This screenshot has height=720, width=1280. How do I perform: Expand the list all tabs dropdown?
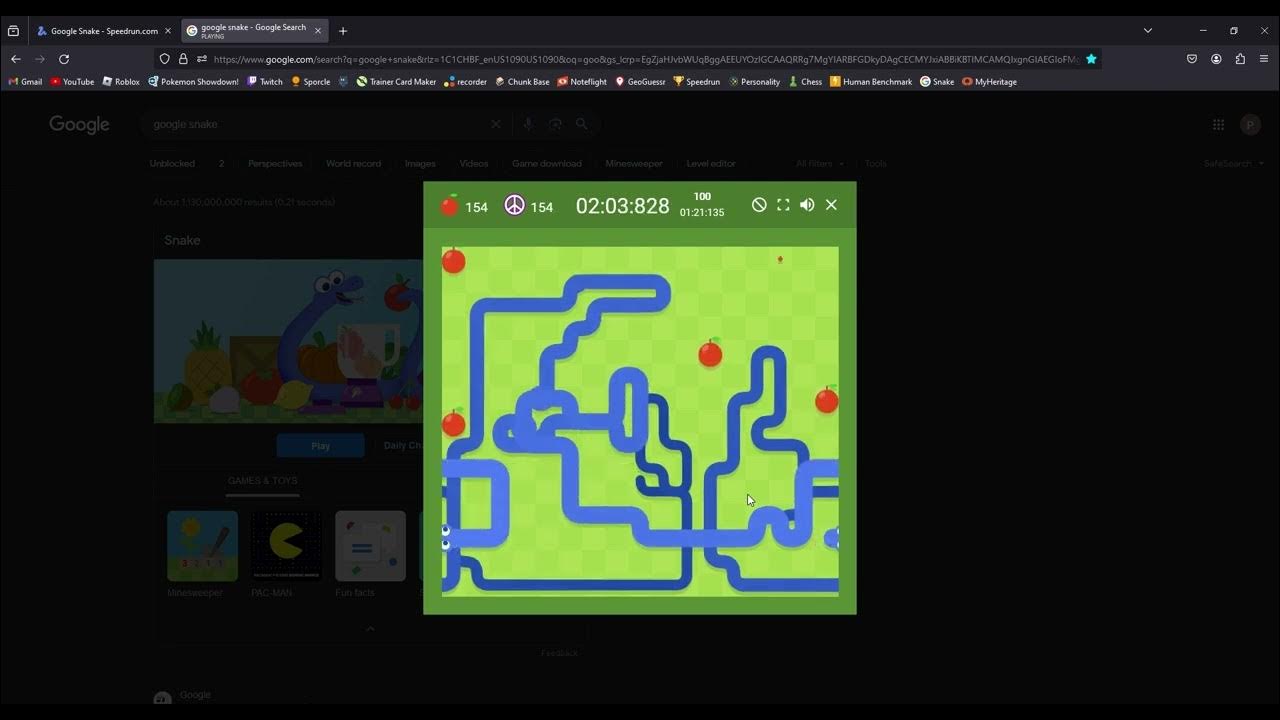(x=1148, y=31)
